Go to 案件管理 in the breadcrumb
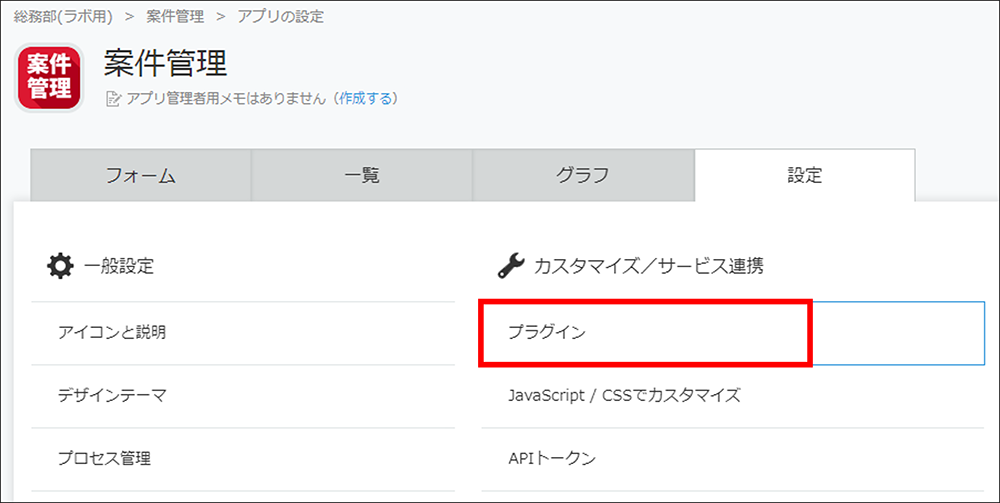Image resolution: width=1000 pixels, height=503 pixels. pyautogui.click(x=175, y=17)
